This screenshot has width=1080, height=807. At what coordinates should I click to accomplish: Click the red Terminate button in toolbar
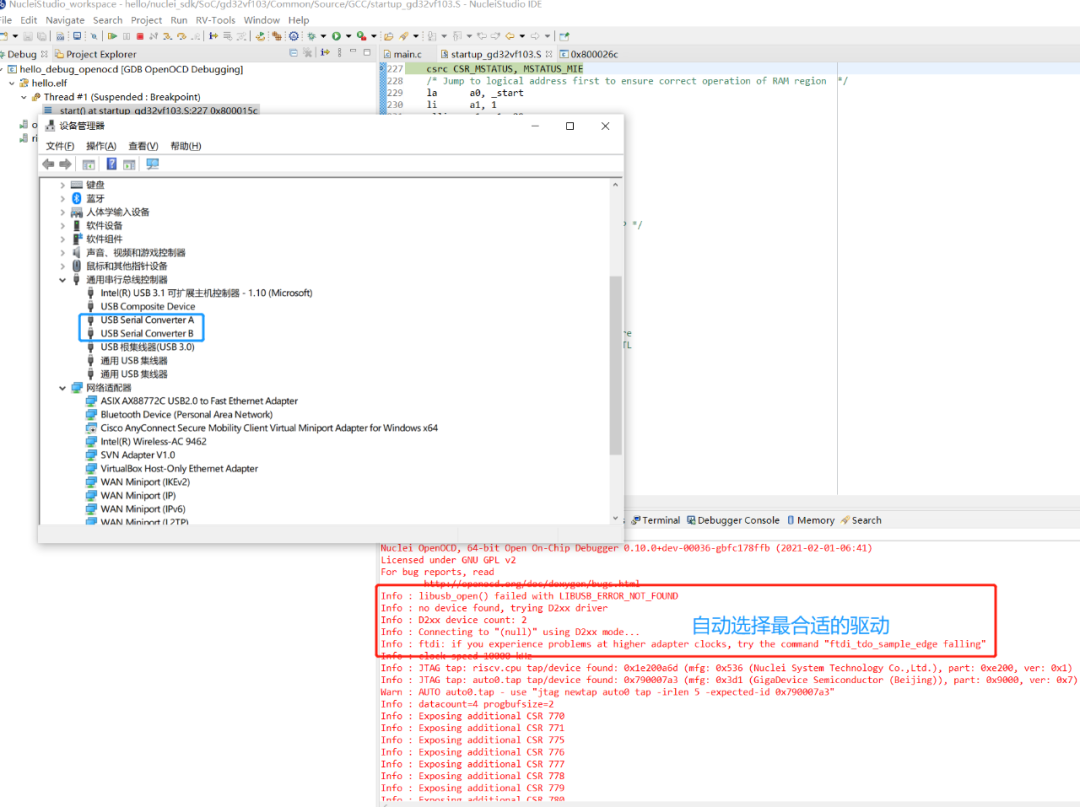140,36
